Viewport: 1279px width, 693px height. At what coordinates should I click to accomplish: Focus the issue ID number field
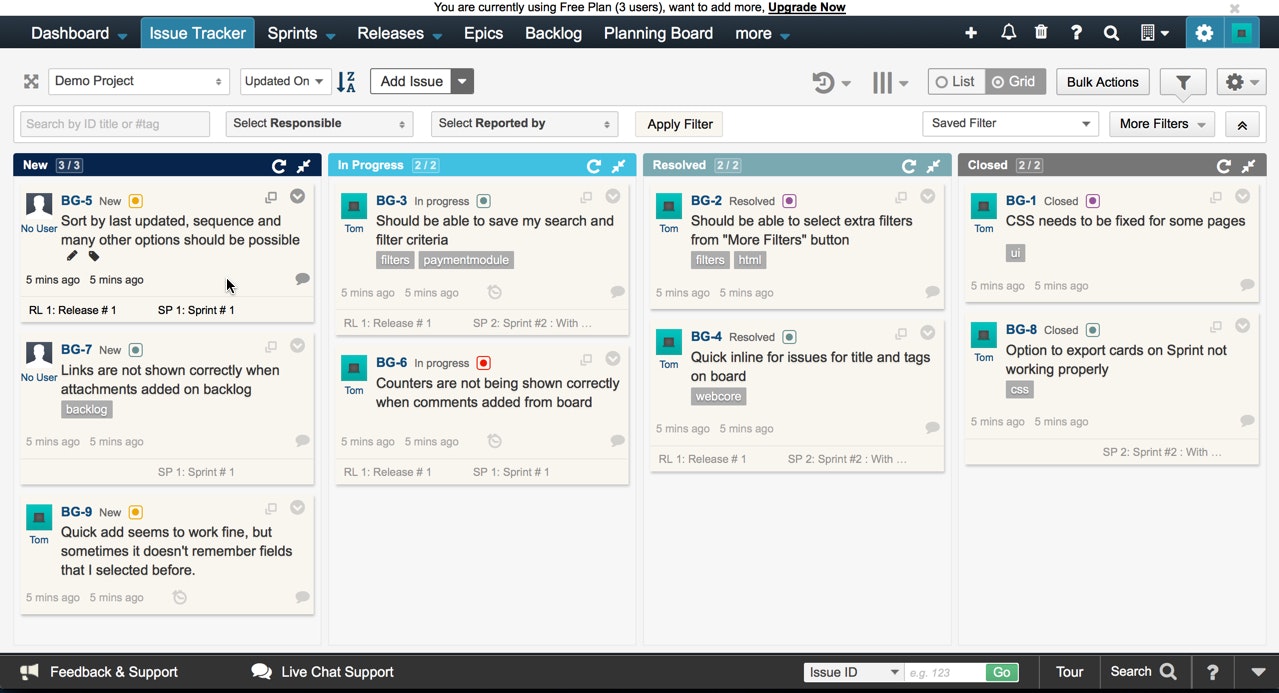coord(945,672)
